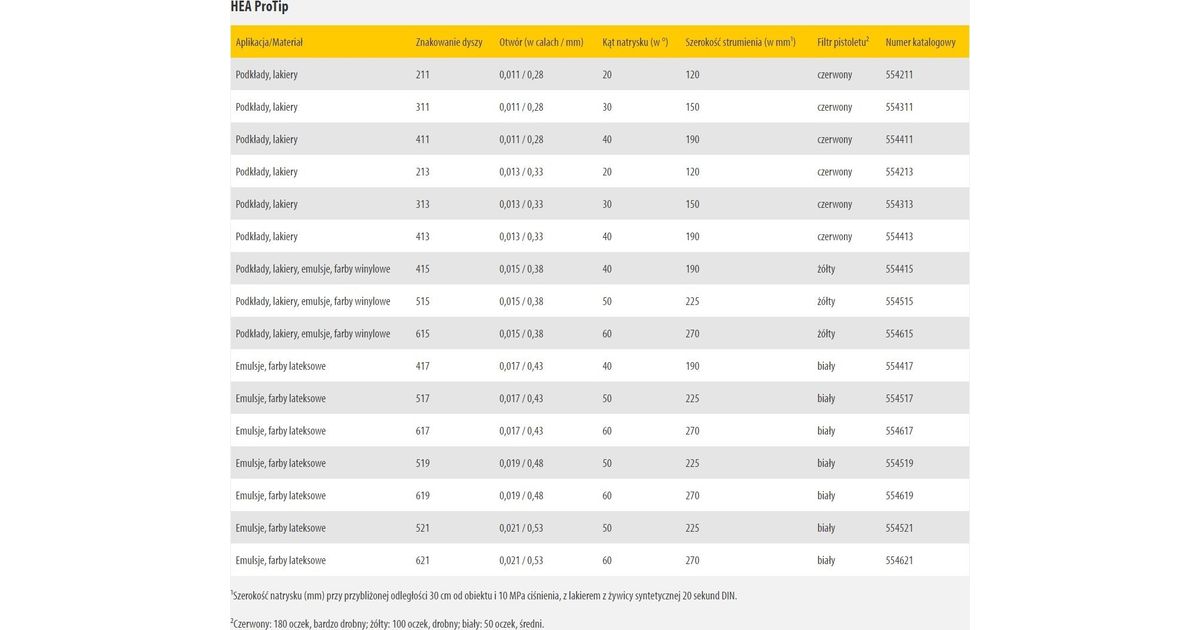Select catalog number 554211
The width and height of the screenshot is (1200, 630).
pyautogui.click(x=899, y=75)
